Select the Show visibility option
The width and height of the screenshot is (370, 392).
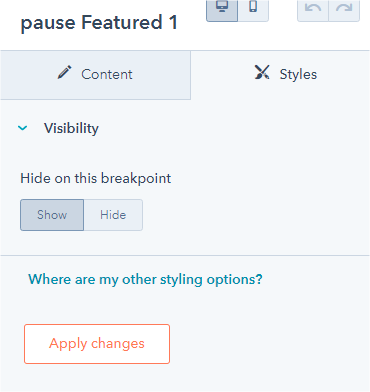pos(52,215)
